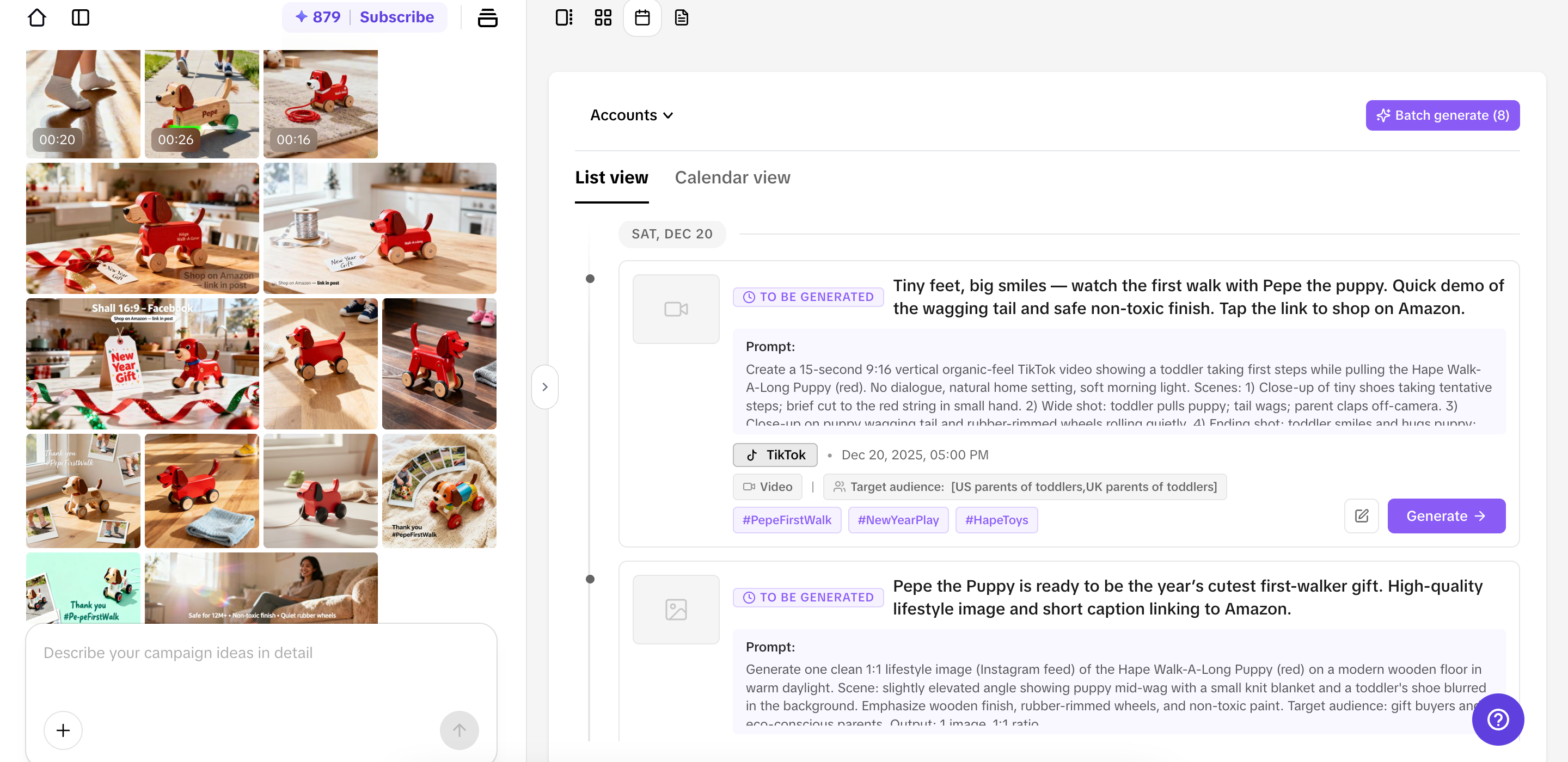
Task: Open the help question mark button
Action: 1497,720
